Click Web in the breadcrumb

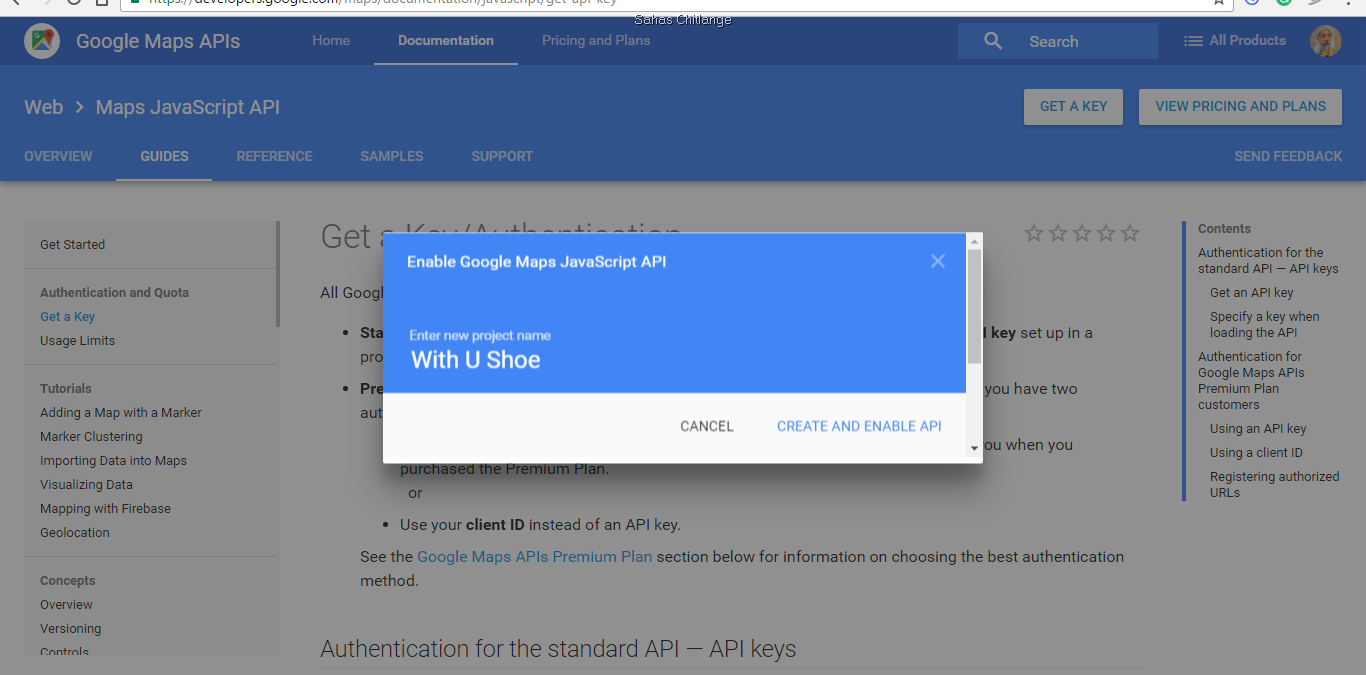44,107
